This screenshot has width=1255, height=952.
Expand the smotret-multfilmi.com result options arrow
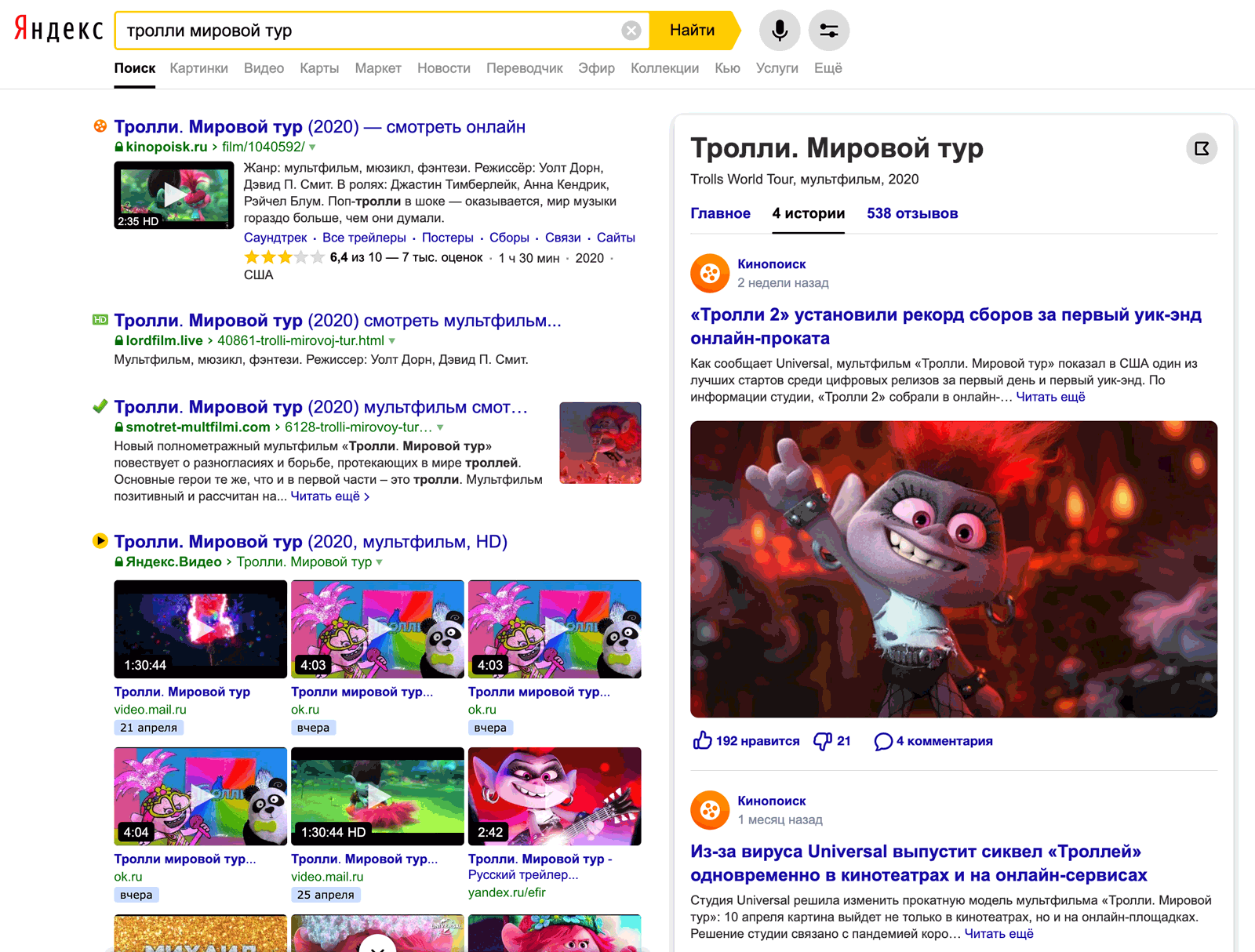440,427
